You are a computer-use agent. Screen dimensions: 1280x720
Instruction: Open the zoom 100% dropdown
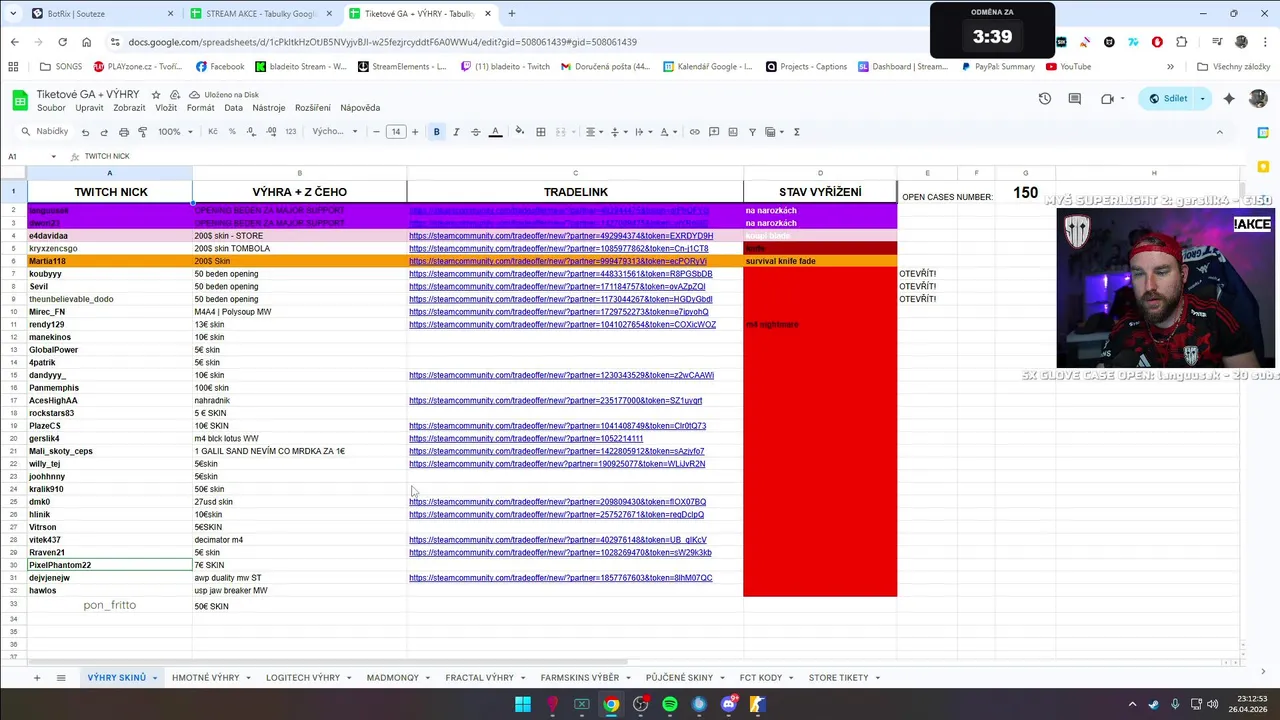coord(175,132)
